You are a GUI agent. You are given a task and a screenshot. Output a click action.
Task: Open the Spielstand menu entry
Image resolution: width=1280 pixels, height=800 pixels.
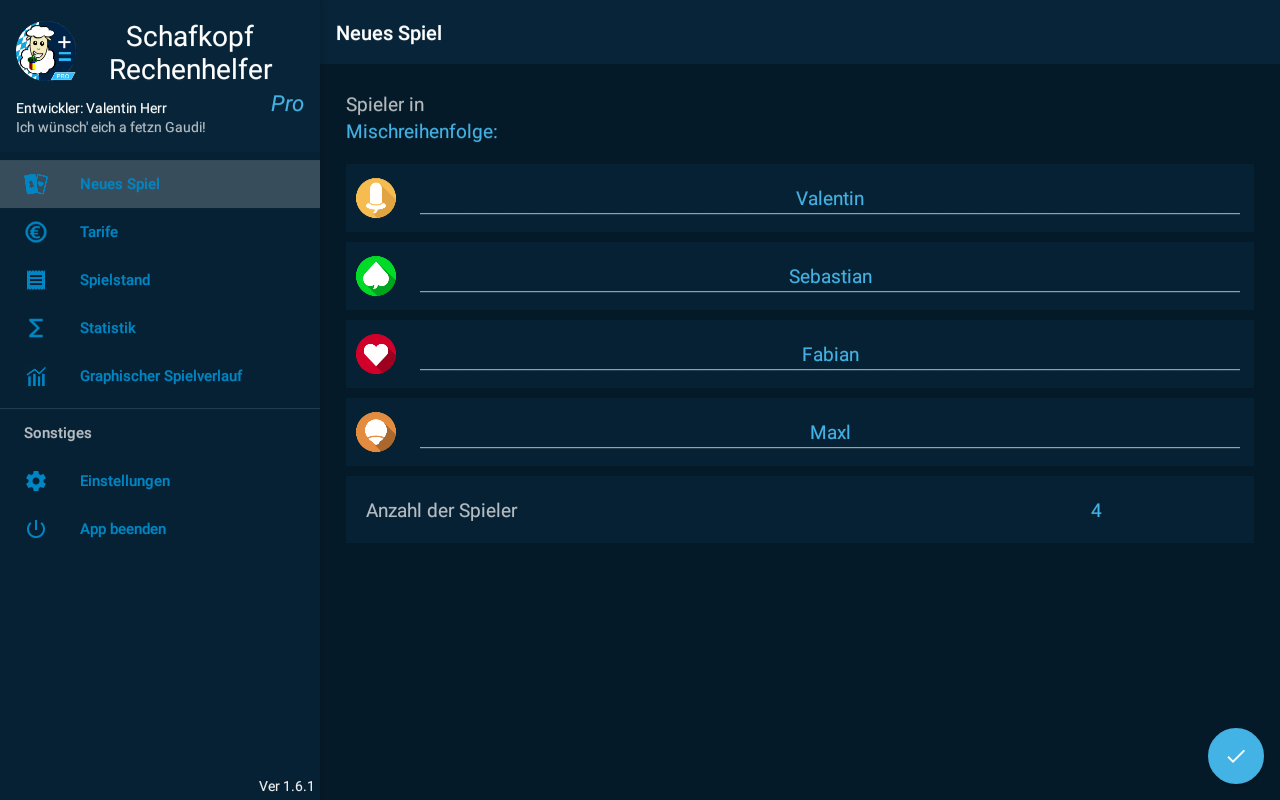pos(160,280)
